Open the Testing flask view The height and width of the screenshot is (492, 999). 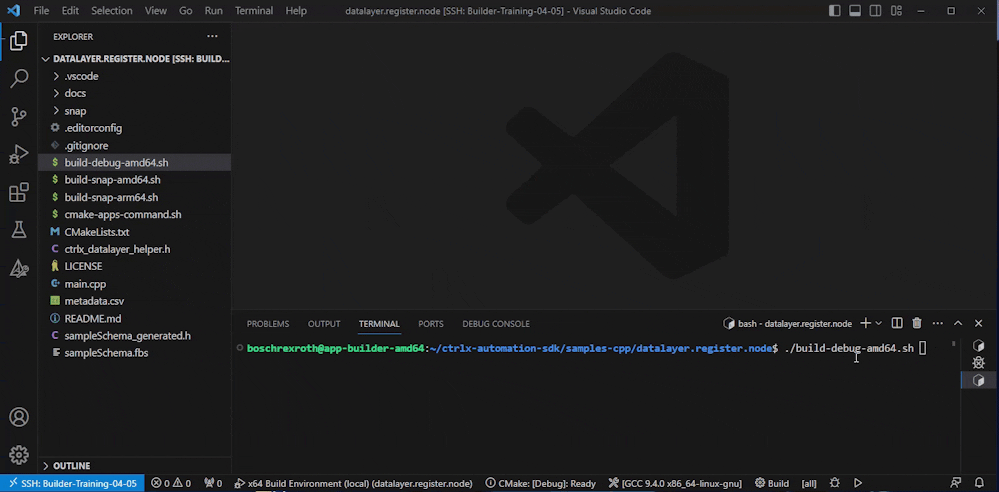click(x=18, y=230)
